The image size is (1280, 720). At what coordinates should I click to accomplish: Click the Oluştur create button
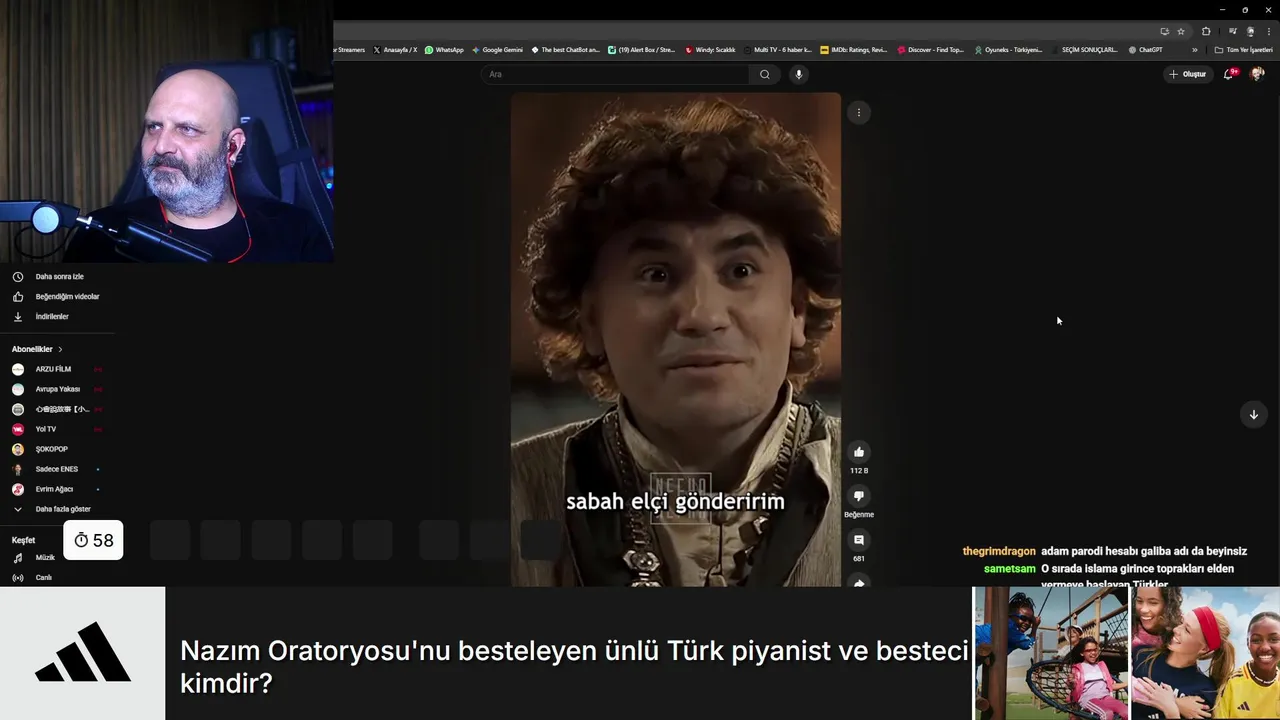(x=1188, y=74)
